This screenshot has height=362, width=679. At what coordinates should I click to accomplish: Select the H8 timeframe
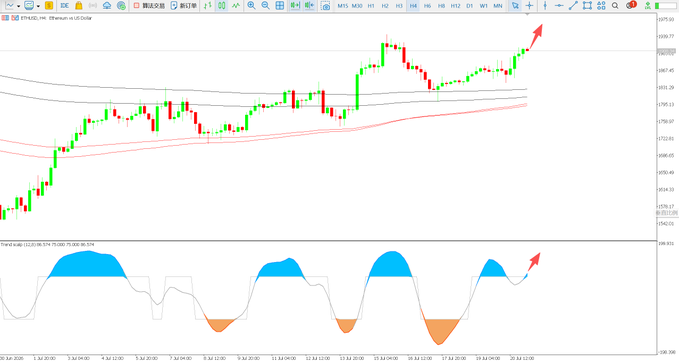click(x=441, y=6)
